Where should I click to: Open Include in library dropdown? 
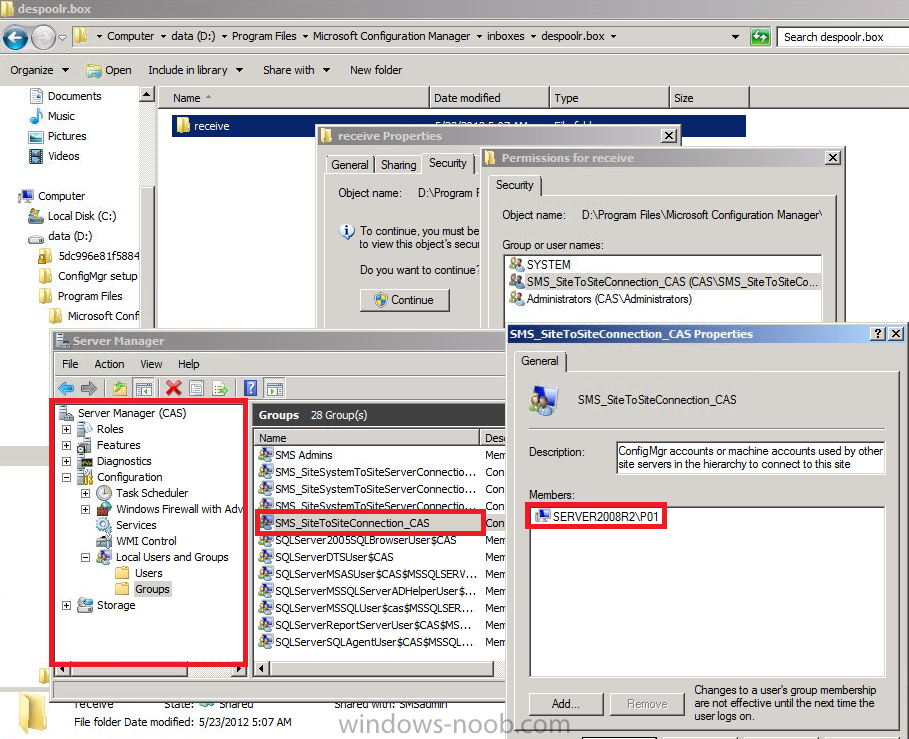coord(195,70)
